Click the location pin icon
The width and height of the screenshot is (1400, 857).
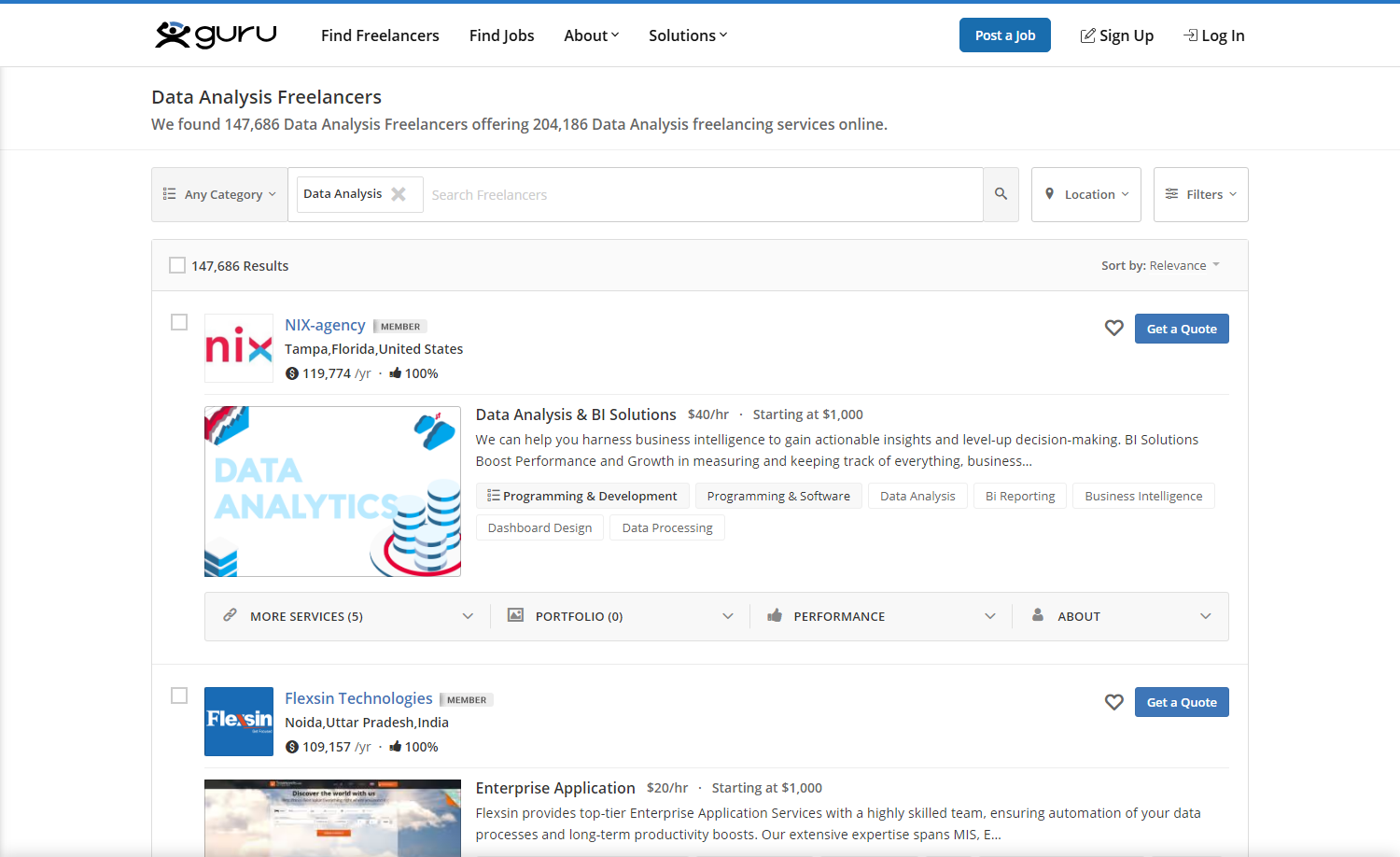1050,193
